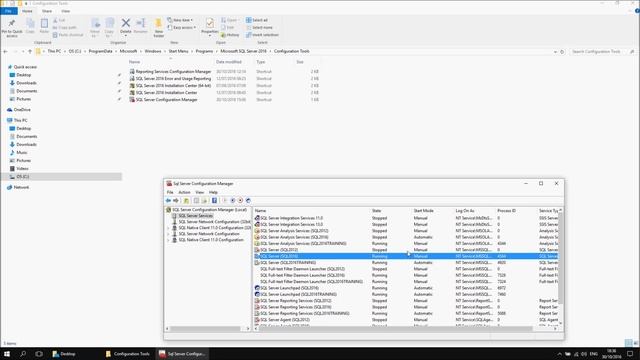Open the Action menu in Configuration Manager
The height and width of the screenshot is (360, 640).
[x=184, y=192]
